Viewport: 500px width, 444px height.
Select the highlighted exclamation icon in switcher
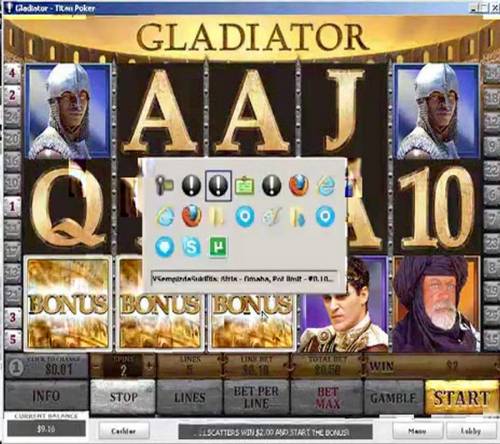pyautogui.click(x=218, y=186)
